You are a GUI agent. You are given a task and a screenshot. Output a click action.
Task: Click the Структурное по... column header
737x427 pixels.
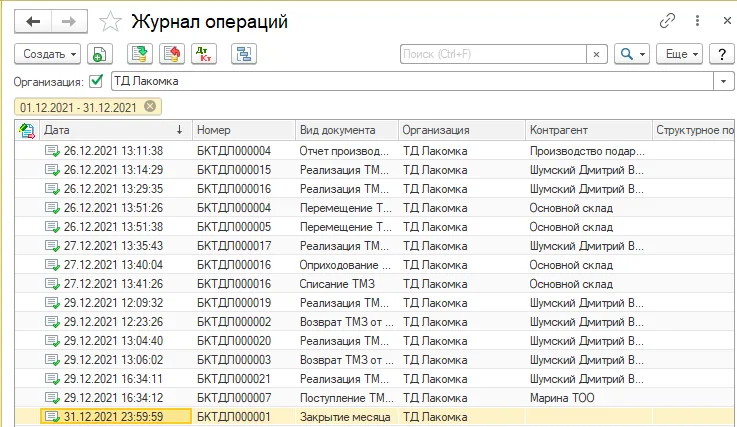(x=694, y=130)
